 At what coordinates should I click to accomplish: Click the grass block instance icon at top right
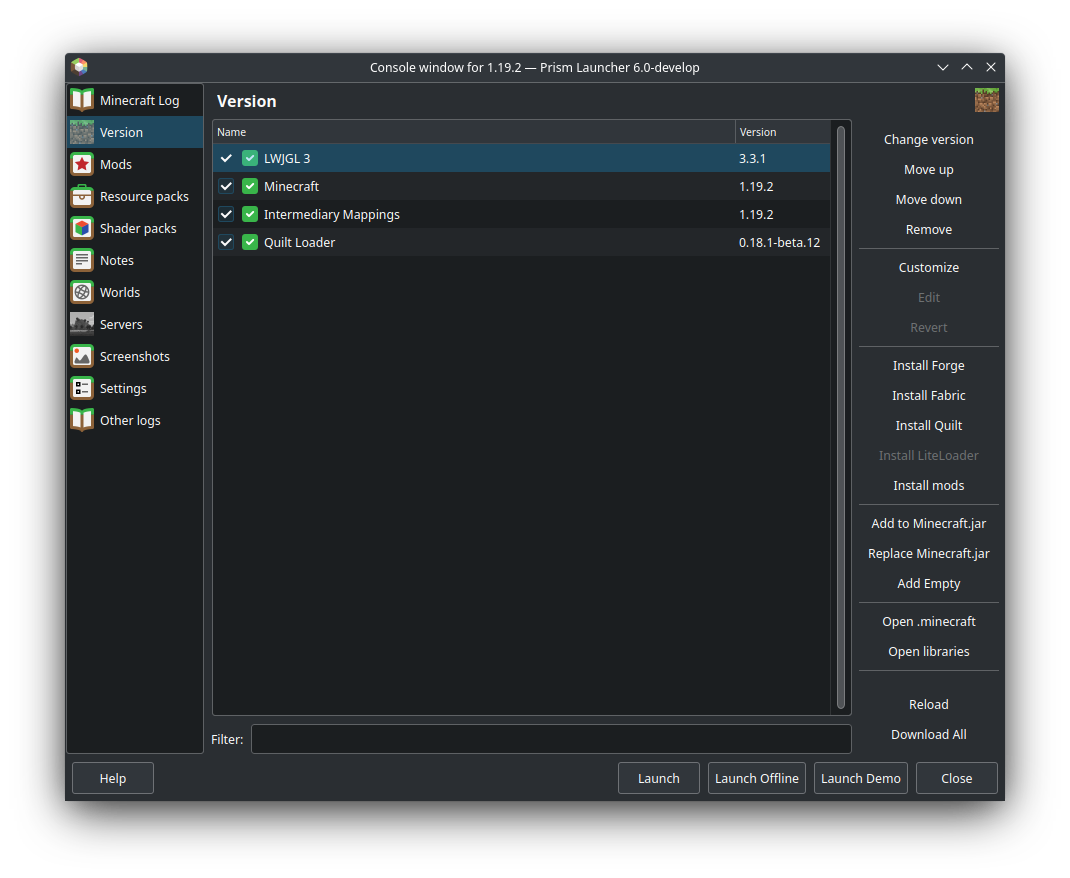(986, 100)
